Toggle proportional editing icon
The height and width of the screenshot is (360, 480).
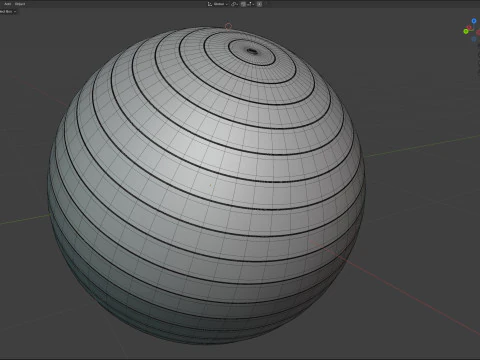(259, 4)
